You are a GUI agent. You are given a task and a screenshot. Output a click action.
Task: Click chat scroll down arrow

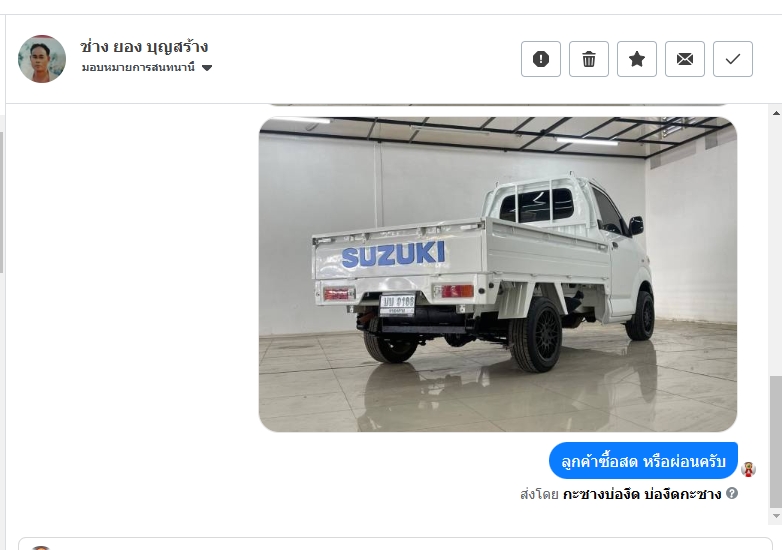(776, 516)
